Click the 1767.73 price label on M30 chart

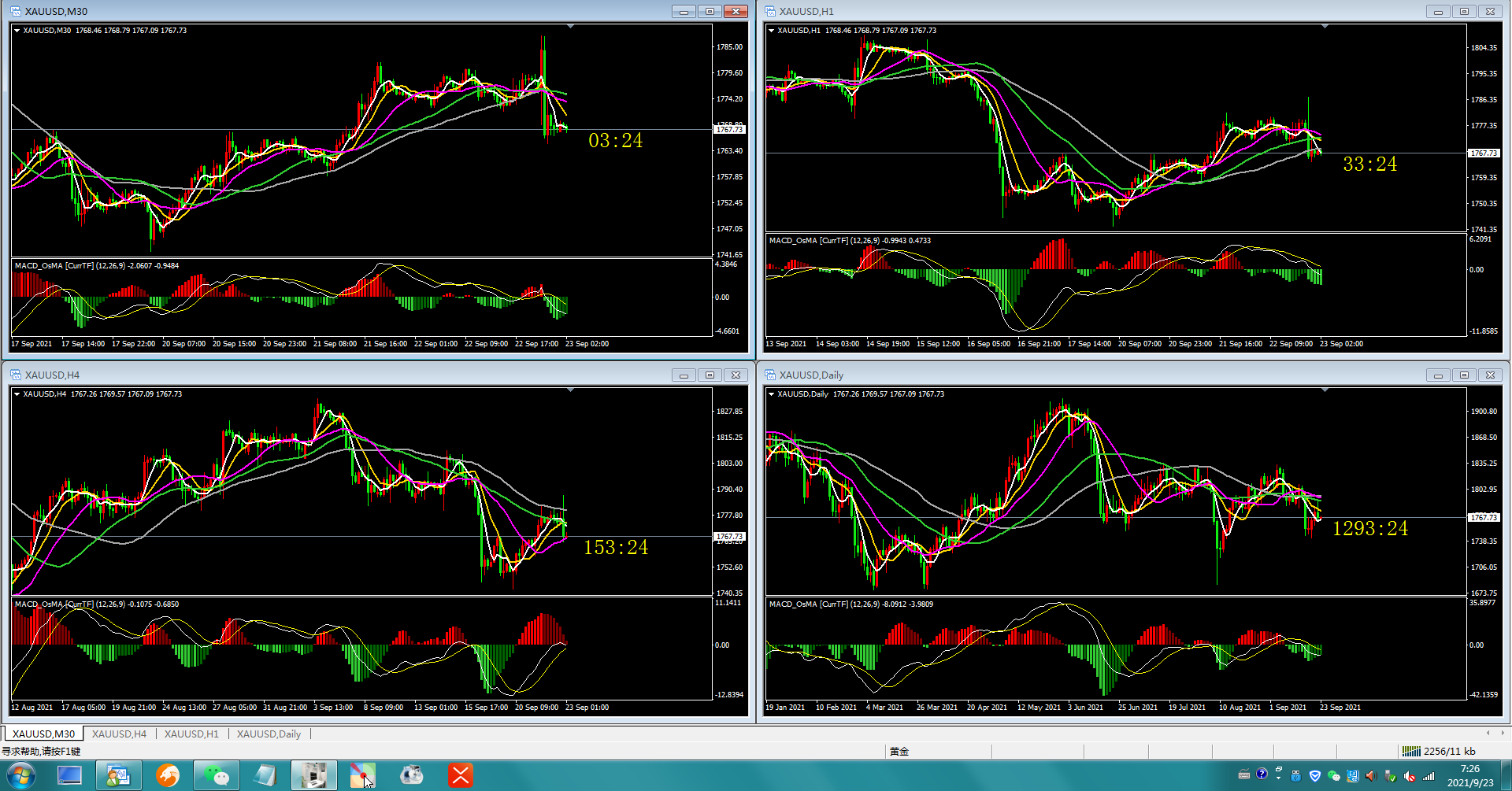pyautogui.click(x=730, y=130)
